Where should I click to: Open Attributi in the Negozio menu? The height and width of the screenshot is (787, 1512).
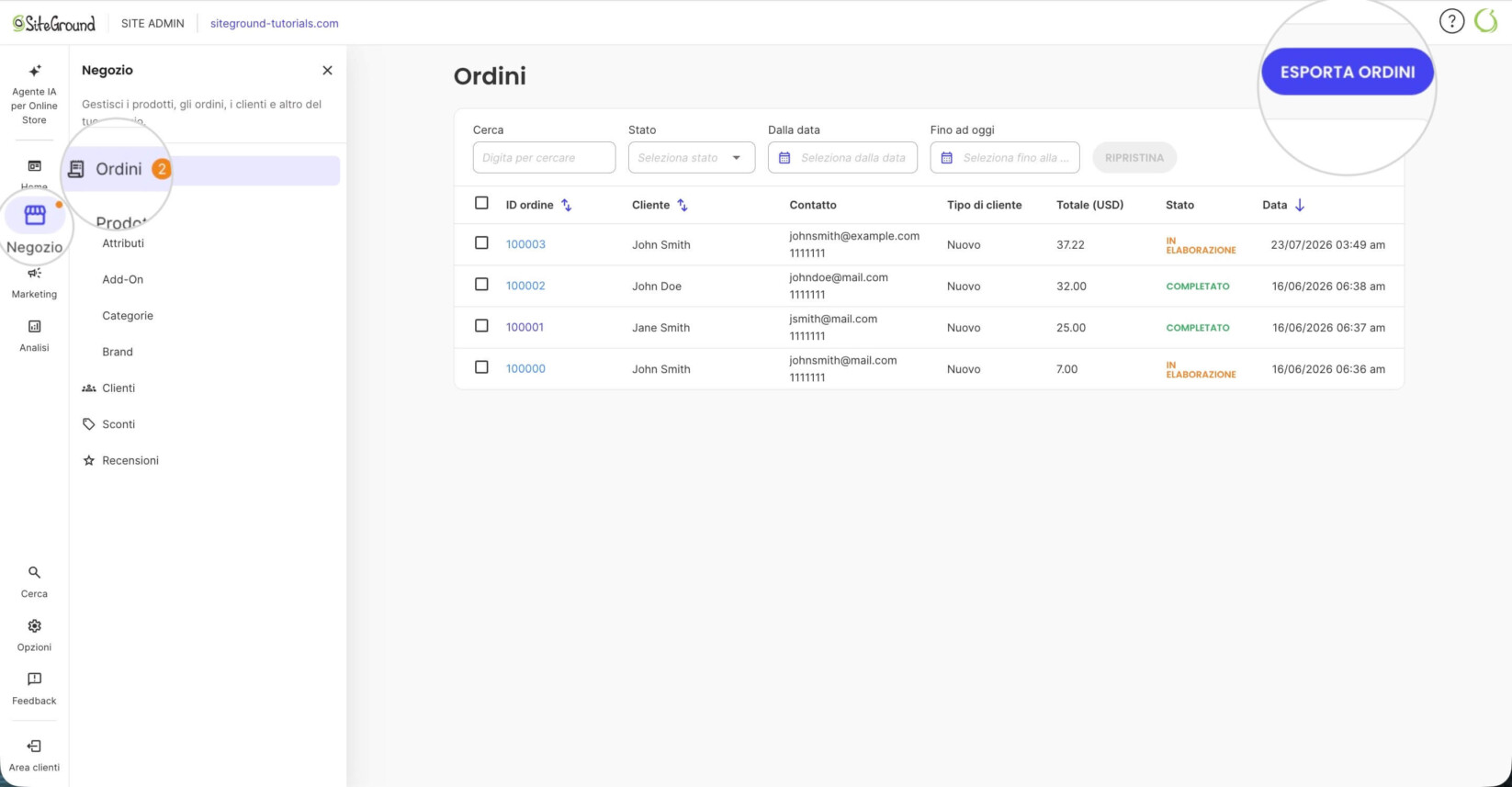pyautogui.click(x=123, y=243)
